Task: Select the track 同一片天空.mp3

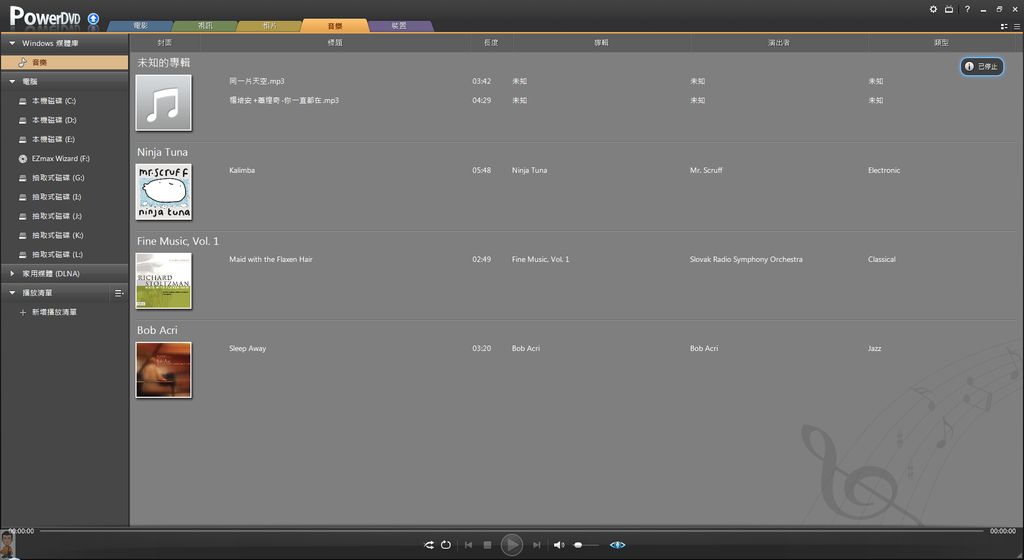Action: (257, 82)
